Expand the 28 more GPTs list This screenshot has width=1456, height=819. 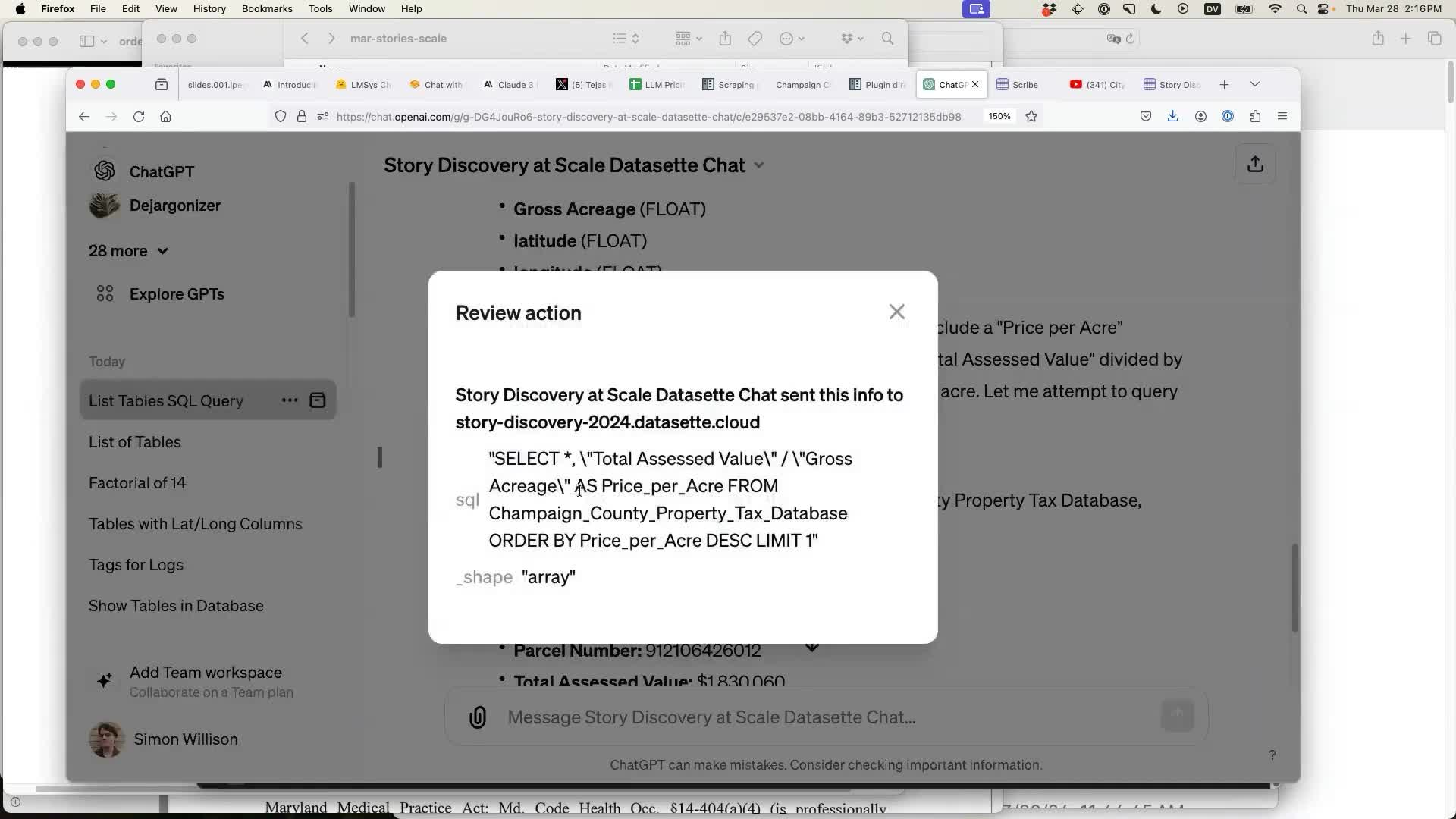[x=128, y=250]
